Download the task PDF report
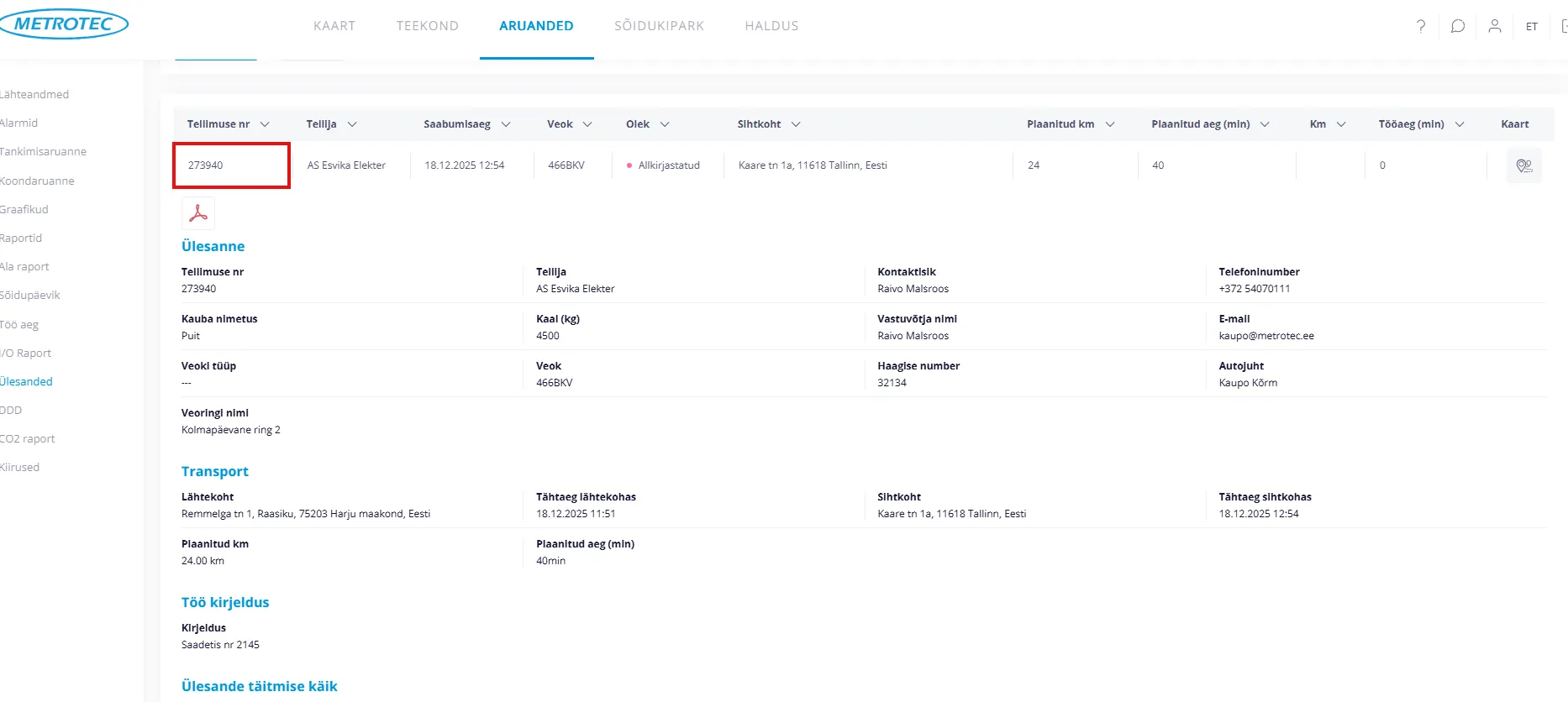The width and height of the screenshot is (1568, 702). pyautogui.click(x=198, y=213)
